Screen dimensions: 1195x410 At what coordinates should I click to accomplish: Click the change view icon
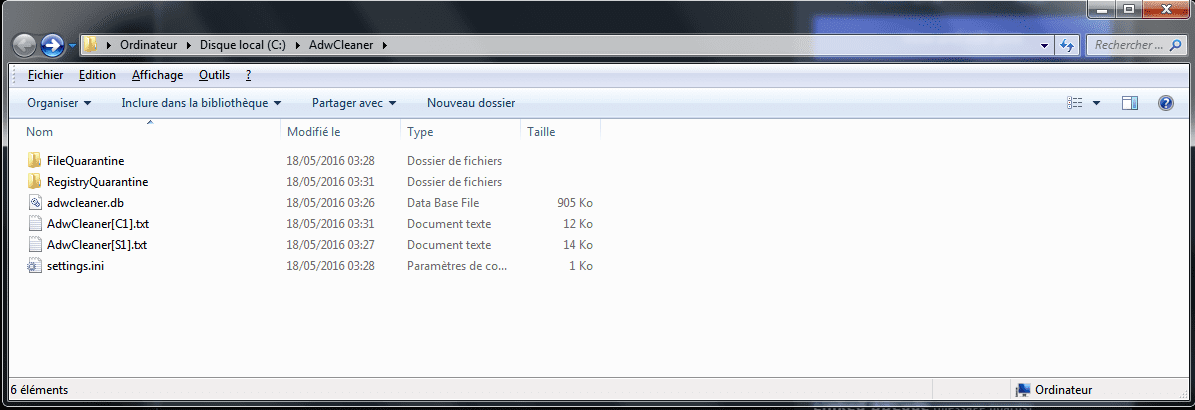tap(1075, 103)
